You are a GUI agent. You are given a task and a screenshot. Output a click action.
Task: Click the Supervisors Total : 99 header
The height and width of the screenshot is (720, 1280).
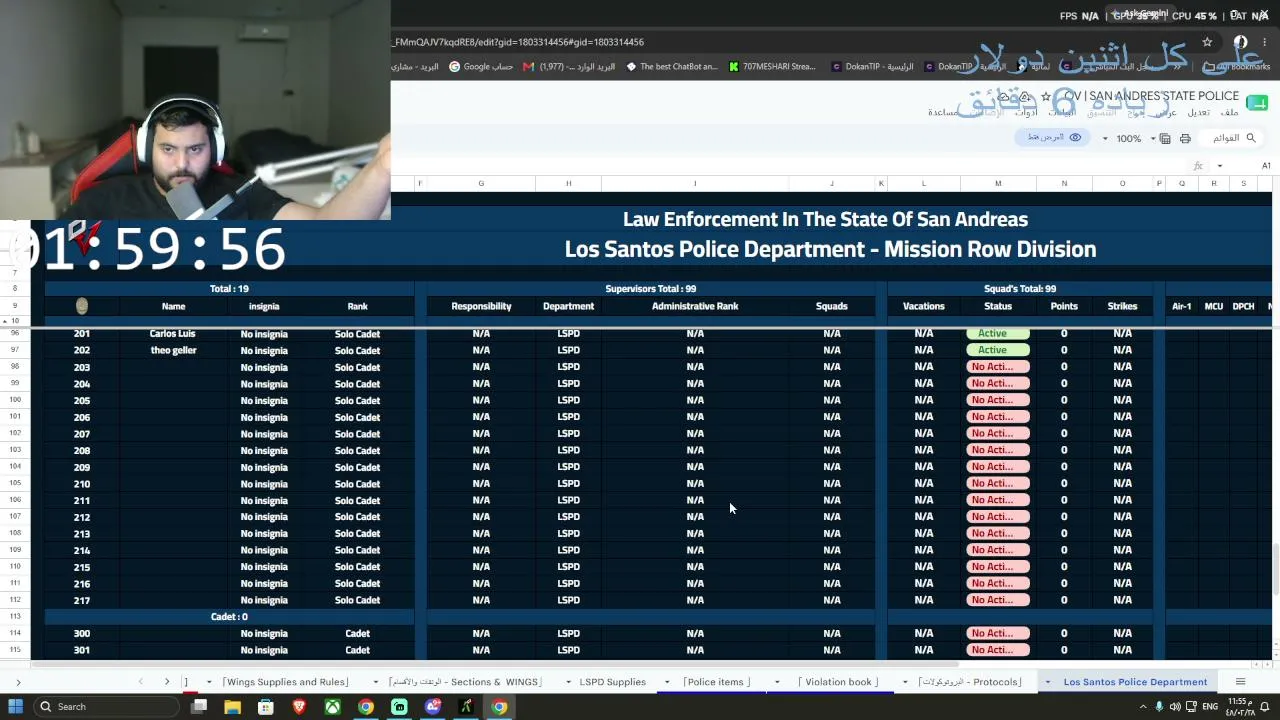point(651,289)
